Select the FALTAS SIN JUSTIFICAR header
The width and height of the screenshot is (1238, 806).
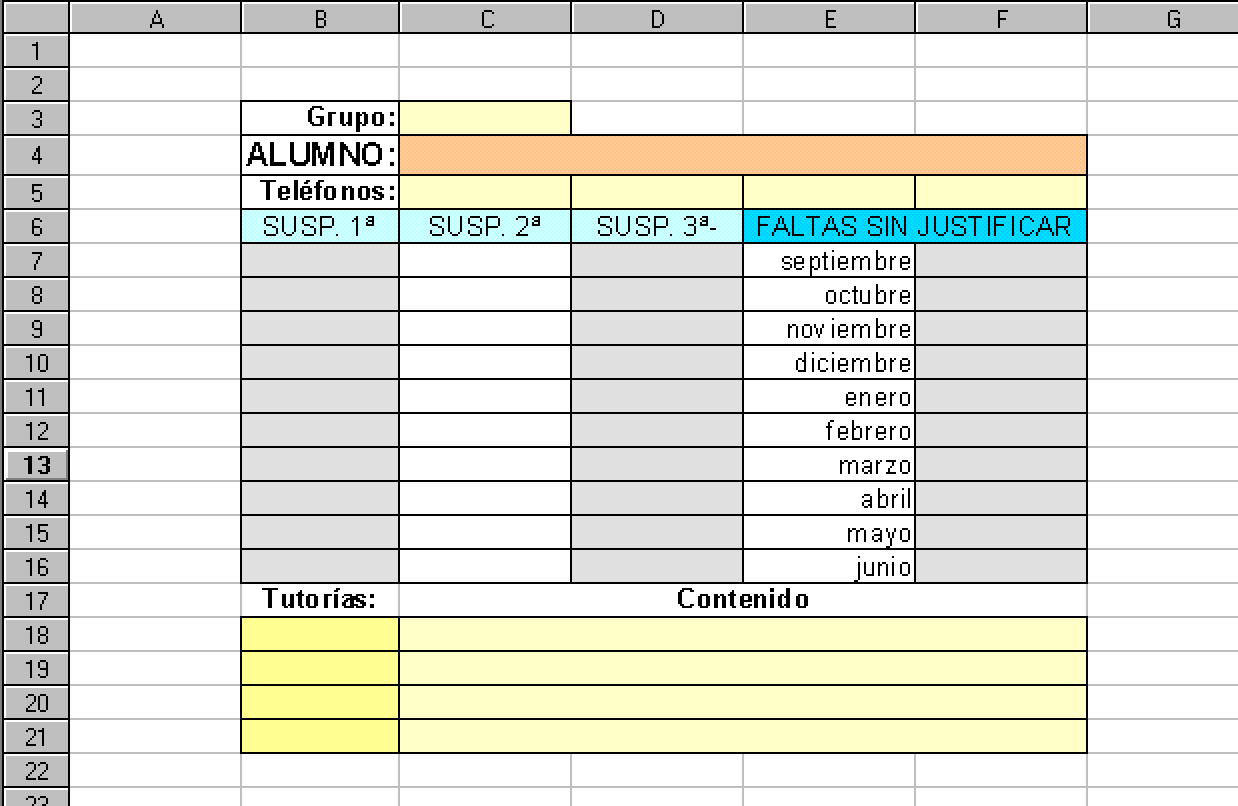point(914,227)
